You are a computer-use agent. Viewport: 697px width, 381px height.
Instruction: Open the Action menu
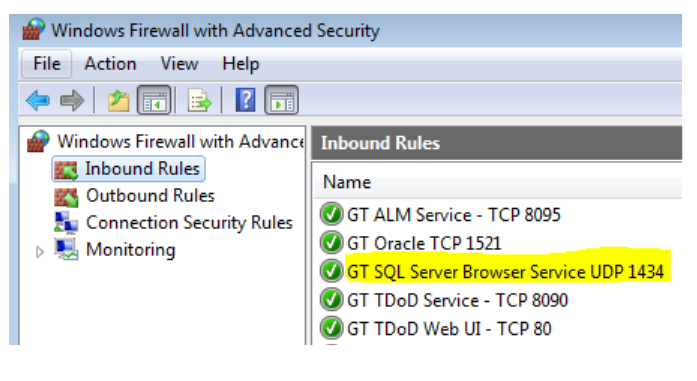[110, 64]
